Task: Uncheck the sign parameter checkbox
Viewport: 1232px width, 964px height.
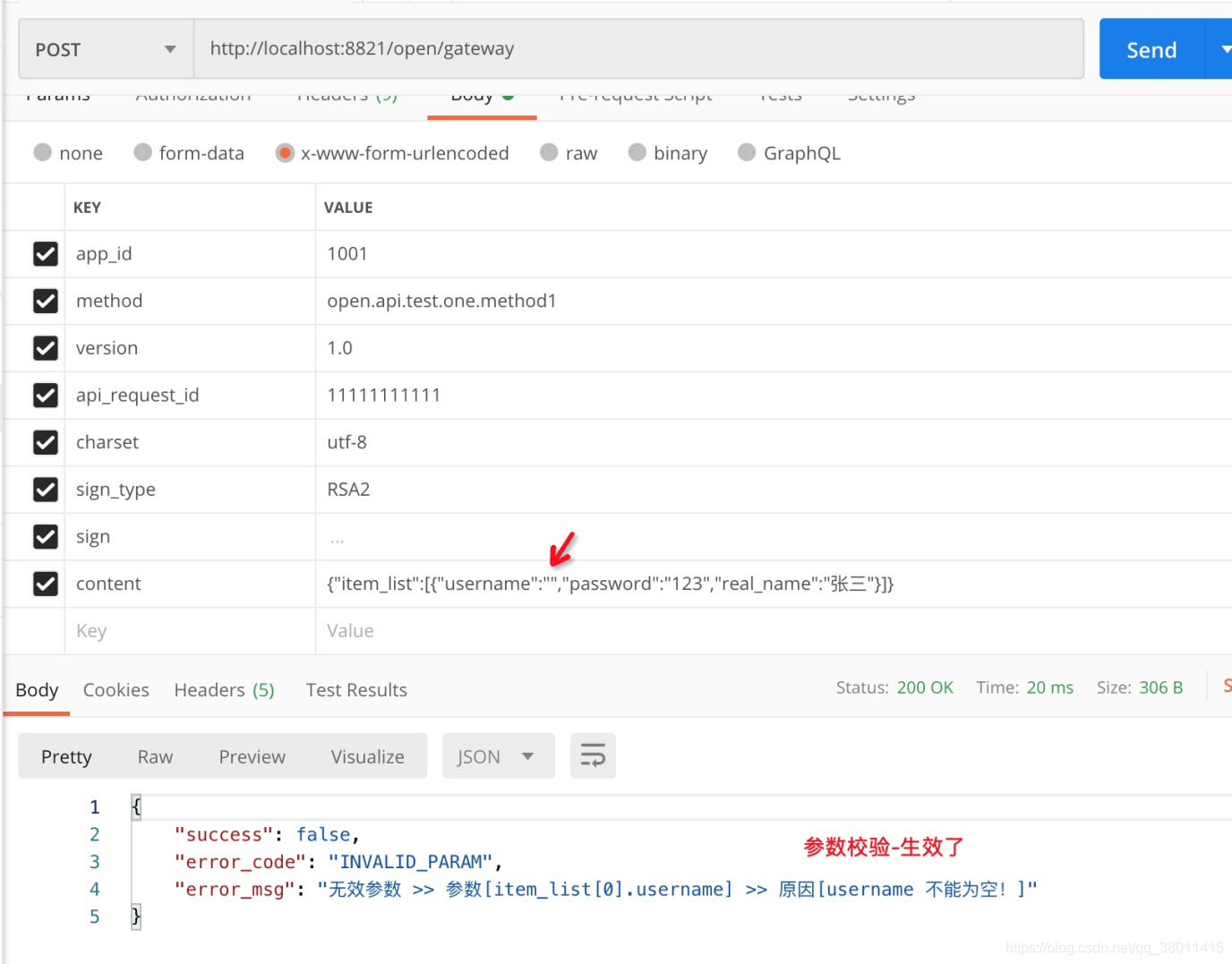Action: pyautogui.click(x=46, y=536)
